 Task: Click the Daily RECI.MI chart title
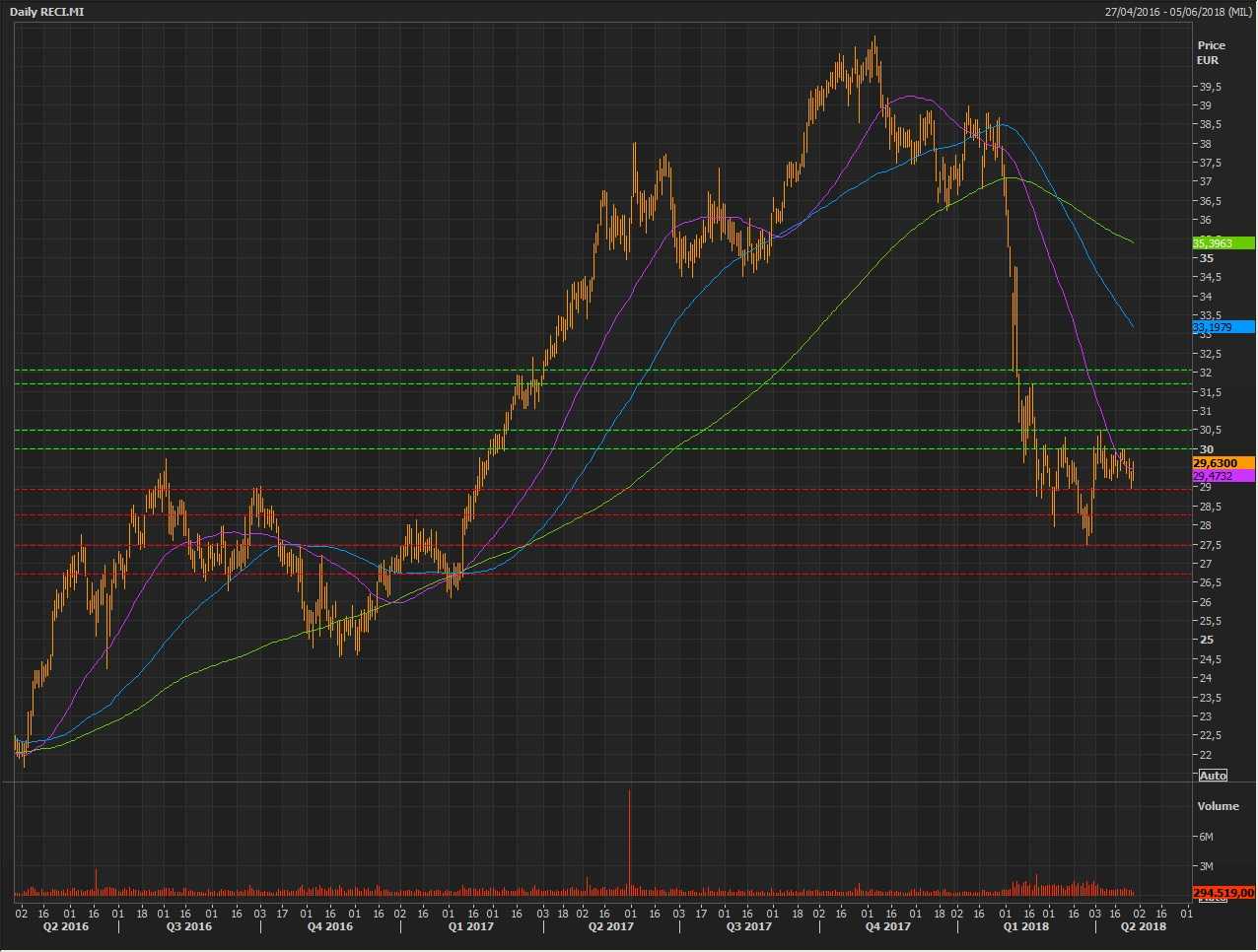pos(47,12)
